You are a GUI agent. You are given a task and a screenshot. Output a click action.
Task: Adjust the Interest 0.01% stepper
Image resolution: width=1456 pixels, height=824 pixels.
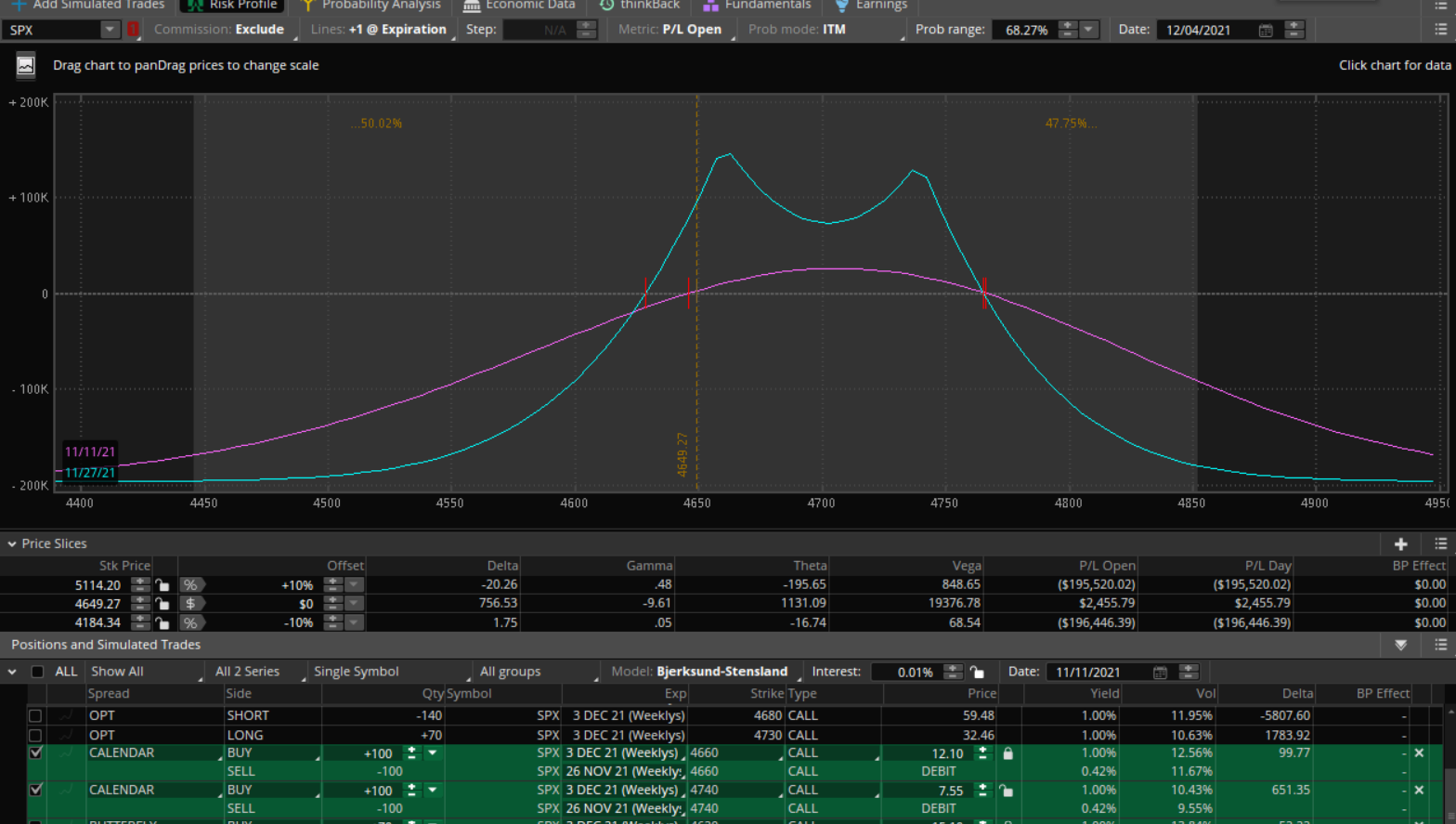tap(953, 672)
